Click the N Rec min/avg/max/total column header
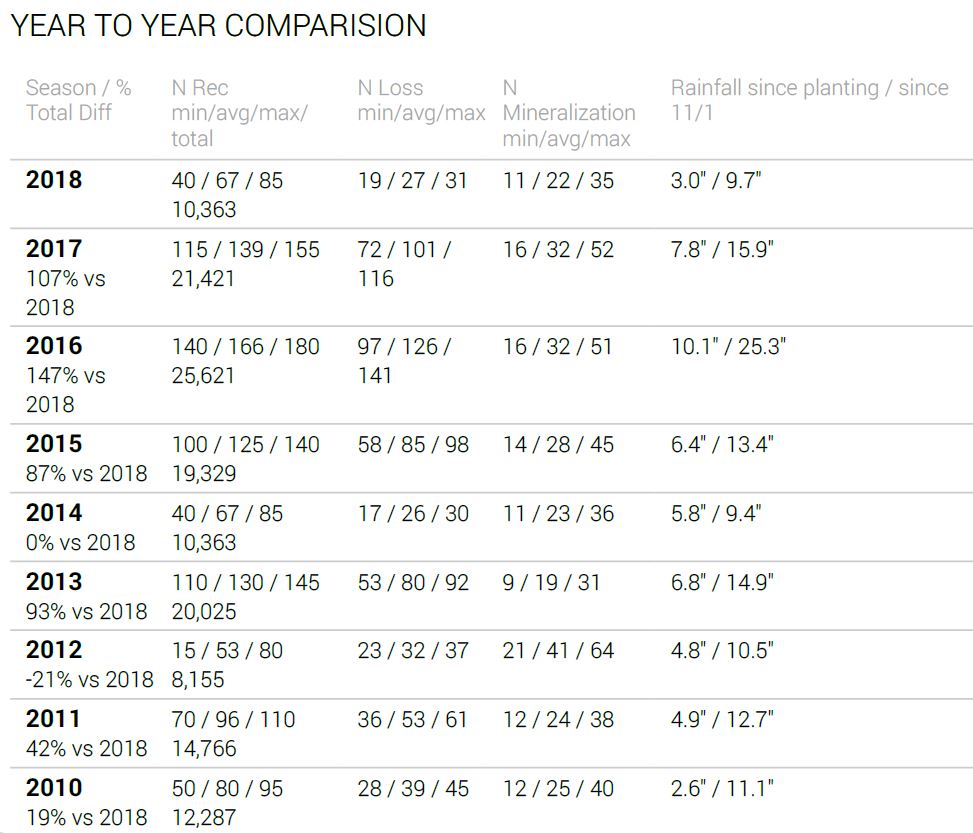This screenshot has width=973, height=833. point(240,113)
